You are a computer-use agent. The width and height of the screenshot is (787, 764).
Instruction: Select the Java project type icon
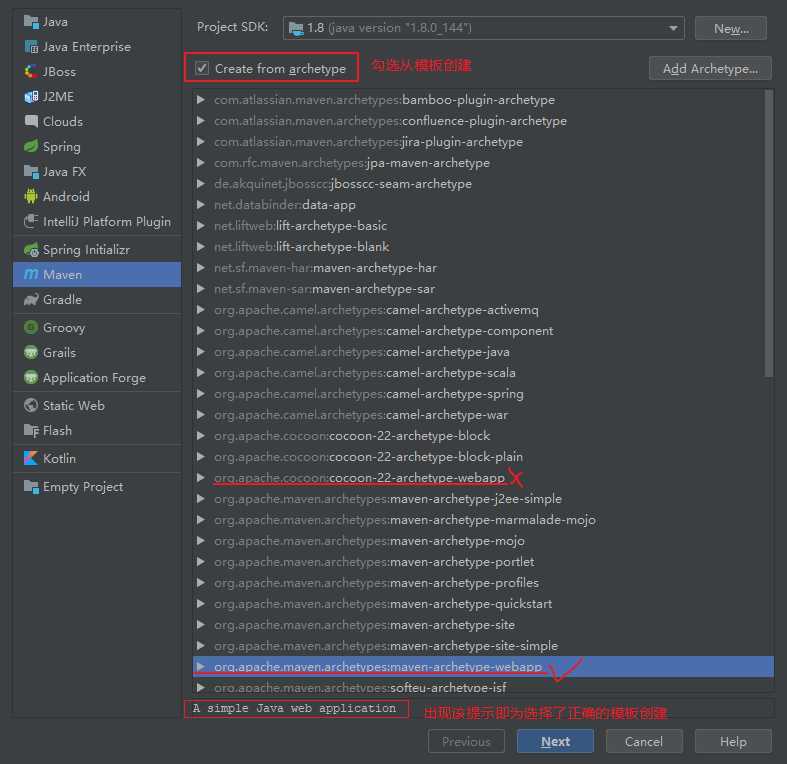coord(31,22)
